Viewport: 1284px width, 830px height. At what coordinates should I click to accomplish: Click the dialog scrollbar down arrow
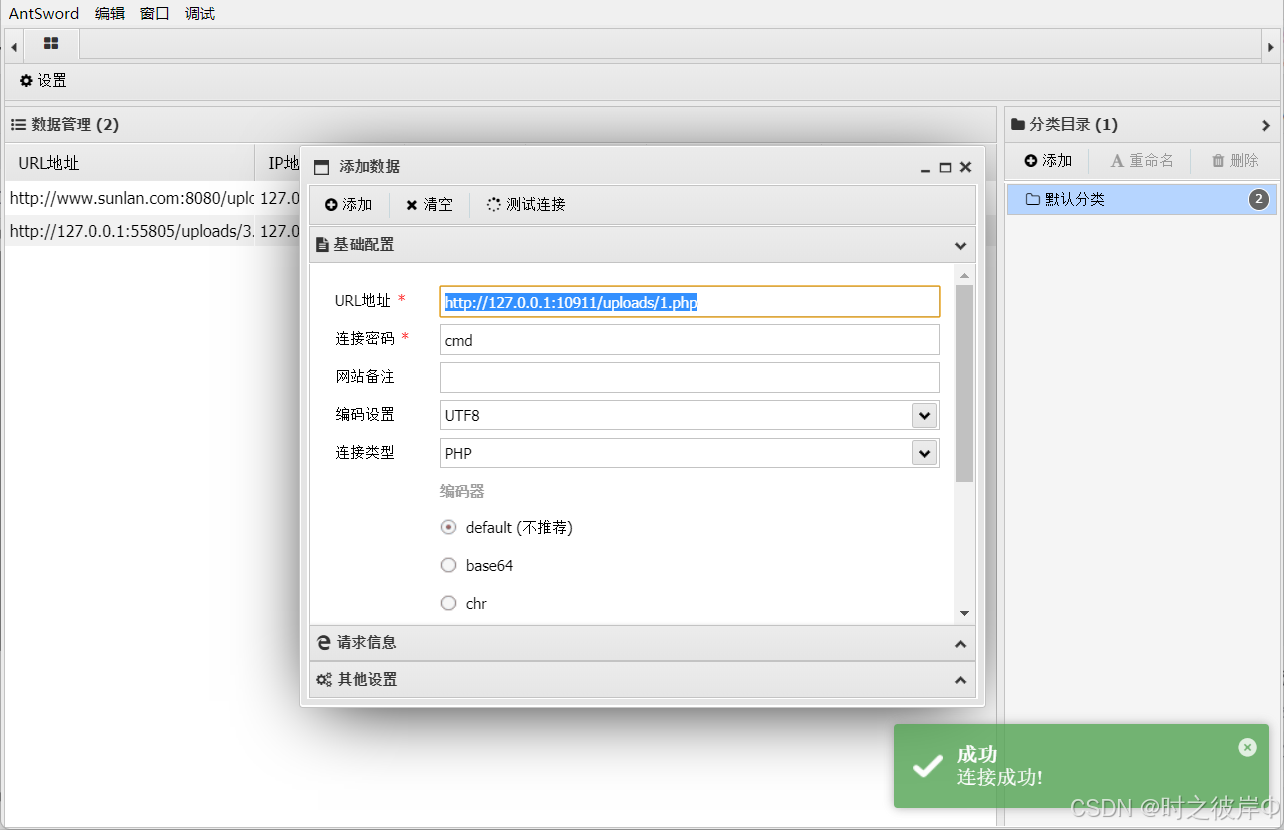(x=964, y=613)
